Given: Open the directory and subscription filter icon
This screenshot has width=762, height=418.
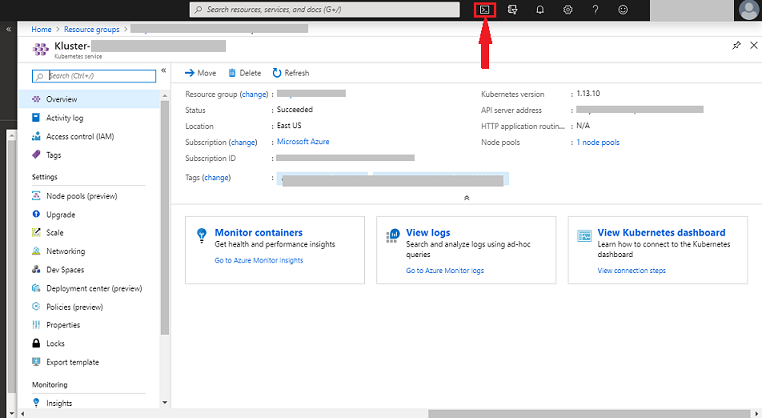Looking at the screenshot, I should tap(512, 9).
